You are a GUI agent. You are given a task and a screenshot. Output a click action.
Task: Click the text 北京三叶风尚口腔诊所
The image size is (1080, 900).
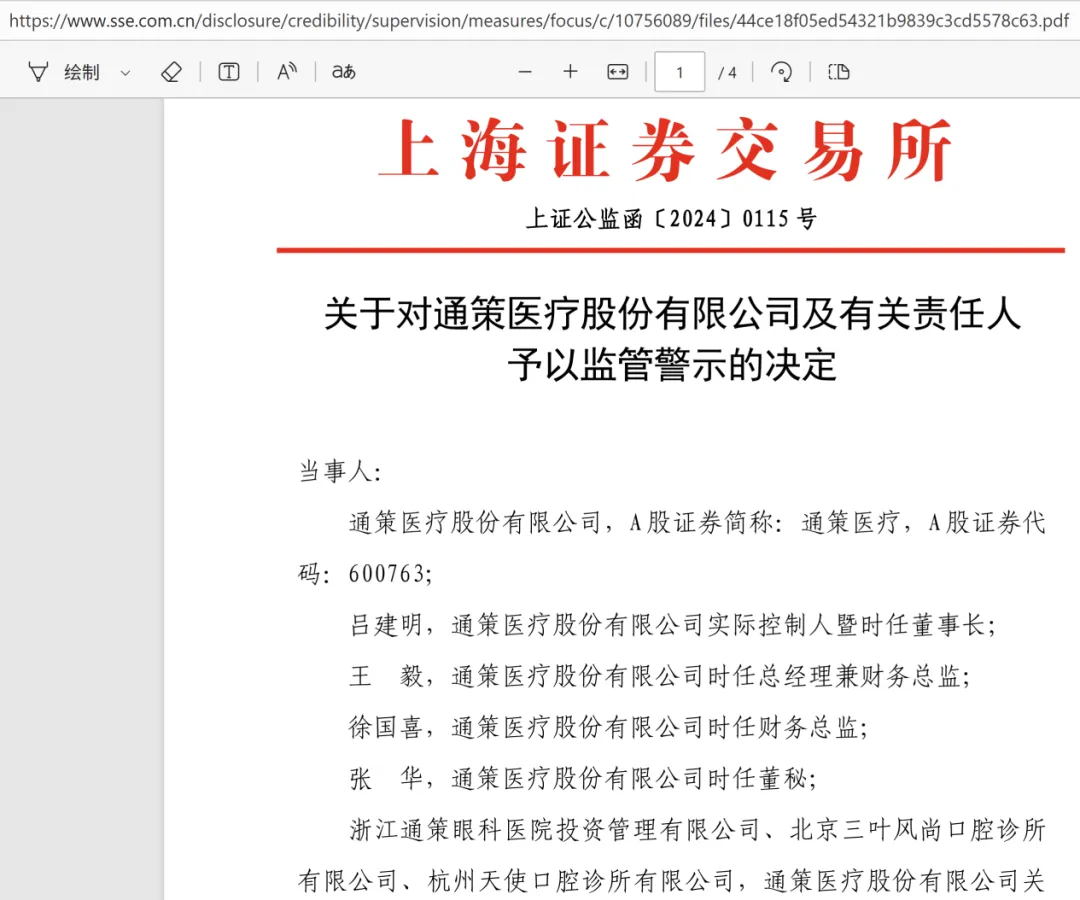point(918,830)
